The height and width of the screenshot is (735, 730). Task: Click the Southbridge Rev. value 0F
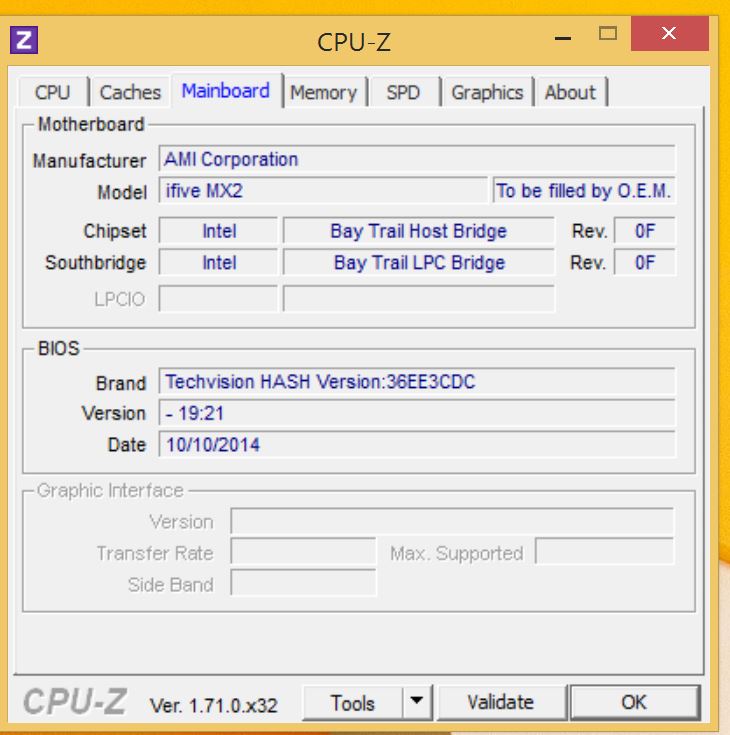(x=645, y=262)
